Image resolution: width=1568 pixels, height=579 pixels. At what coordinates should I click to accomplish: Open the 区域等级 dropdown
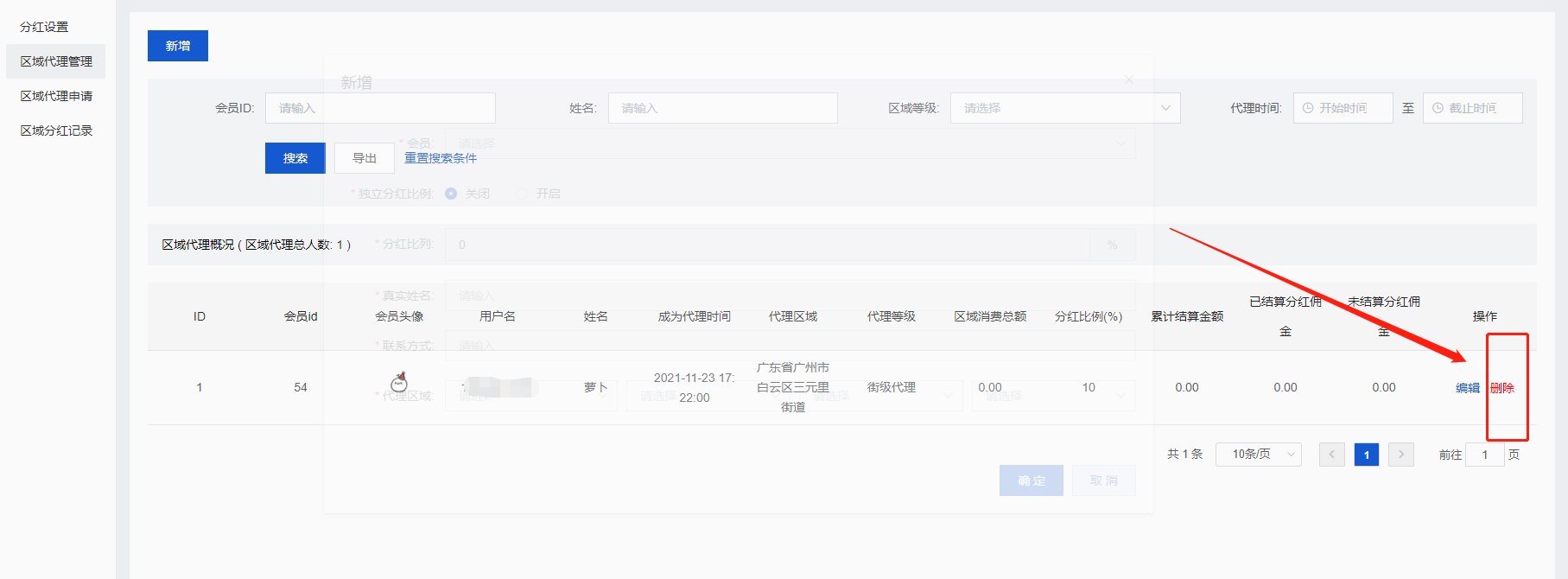(x=1064, y=108)
